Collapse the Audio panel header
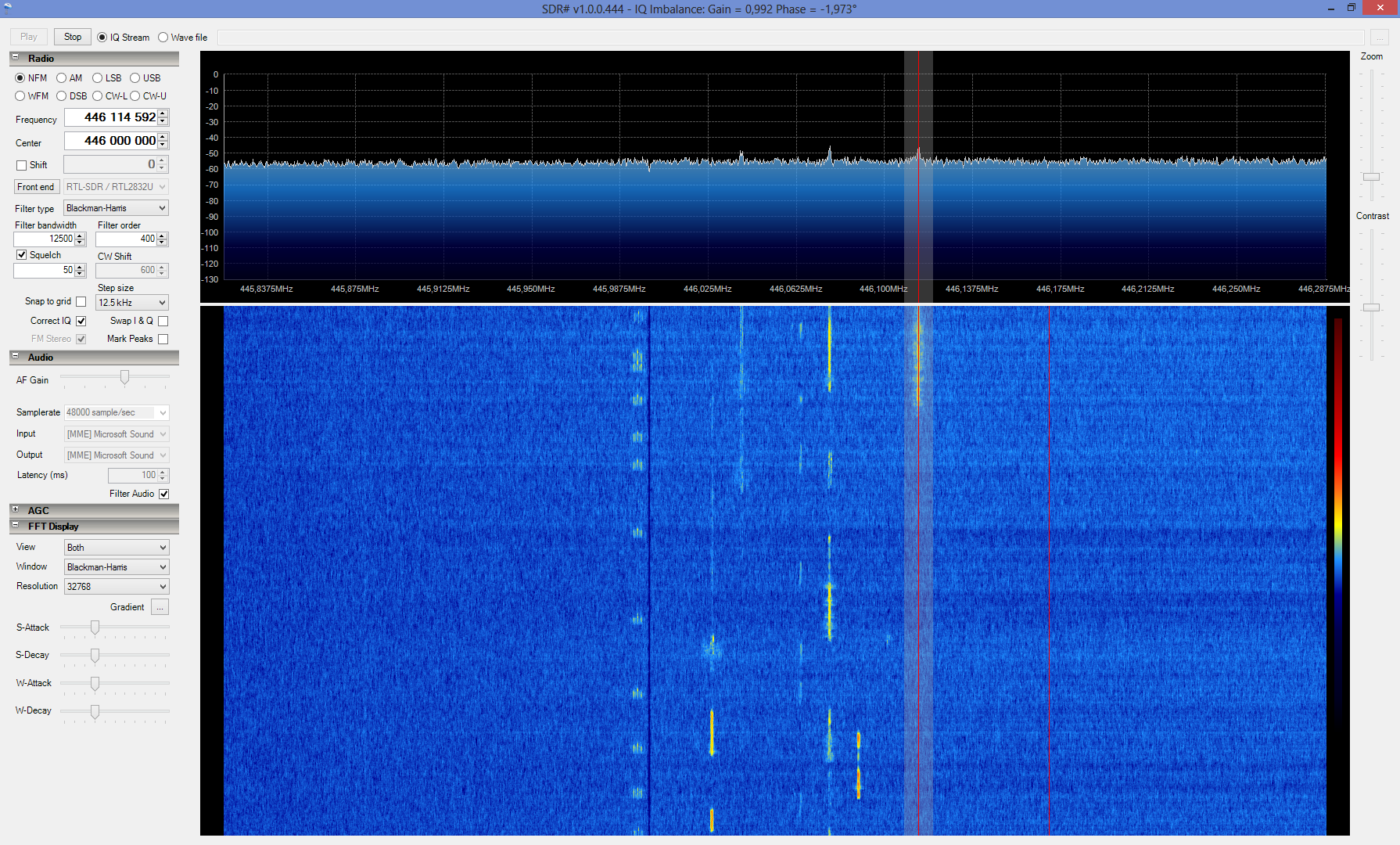The image size is (1400, 845). [15, 357]
